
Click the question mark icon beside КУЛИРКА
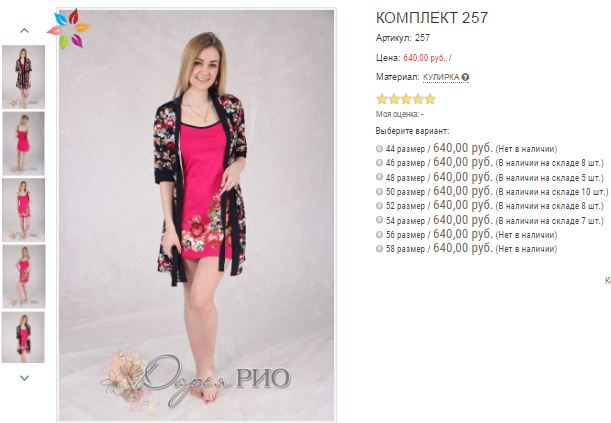tap(465, 78)
